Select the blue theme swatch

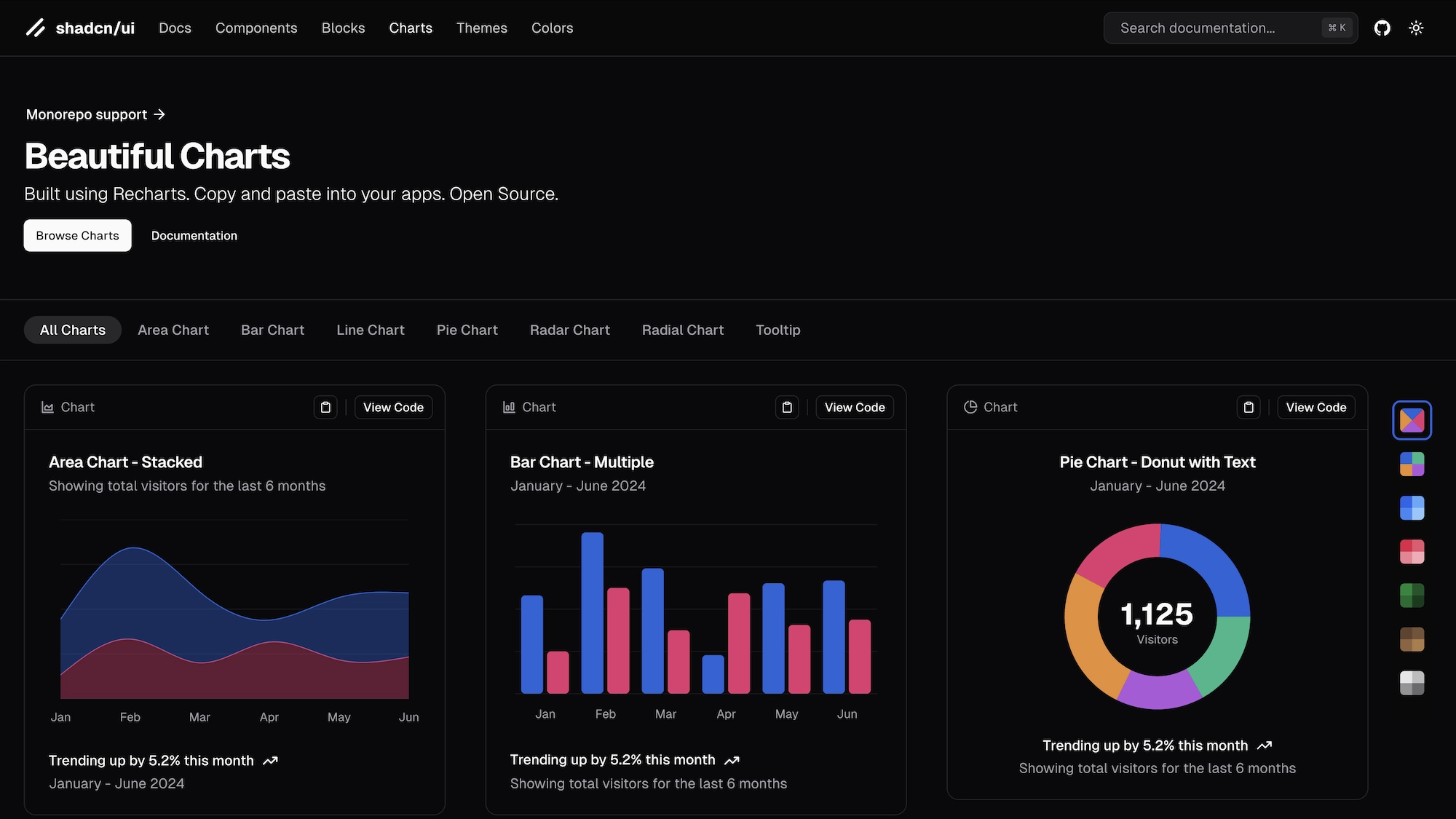click(1412, 507)
